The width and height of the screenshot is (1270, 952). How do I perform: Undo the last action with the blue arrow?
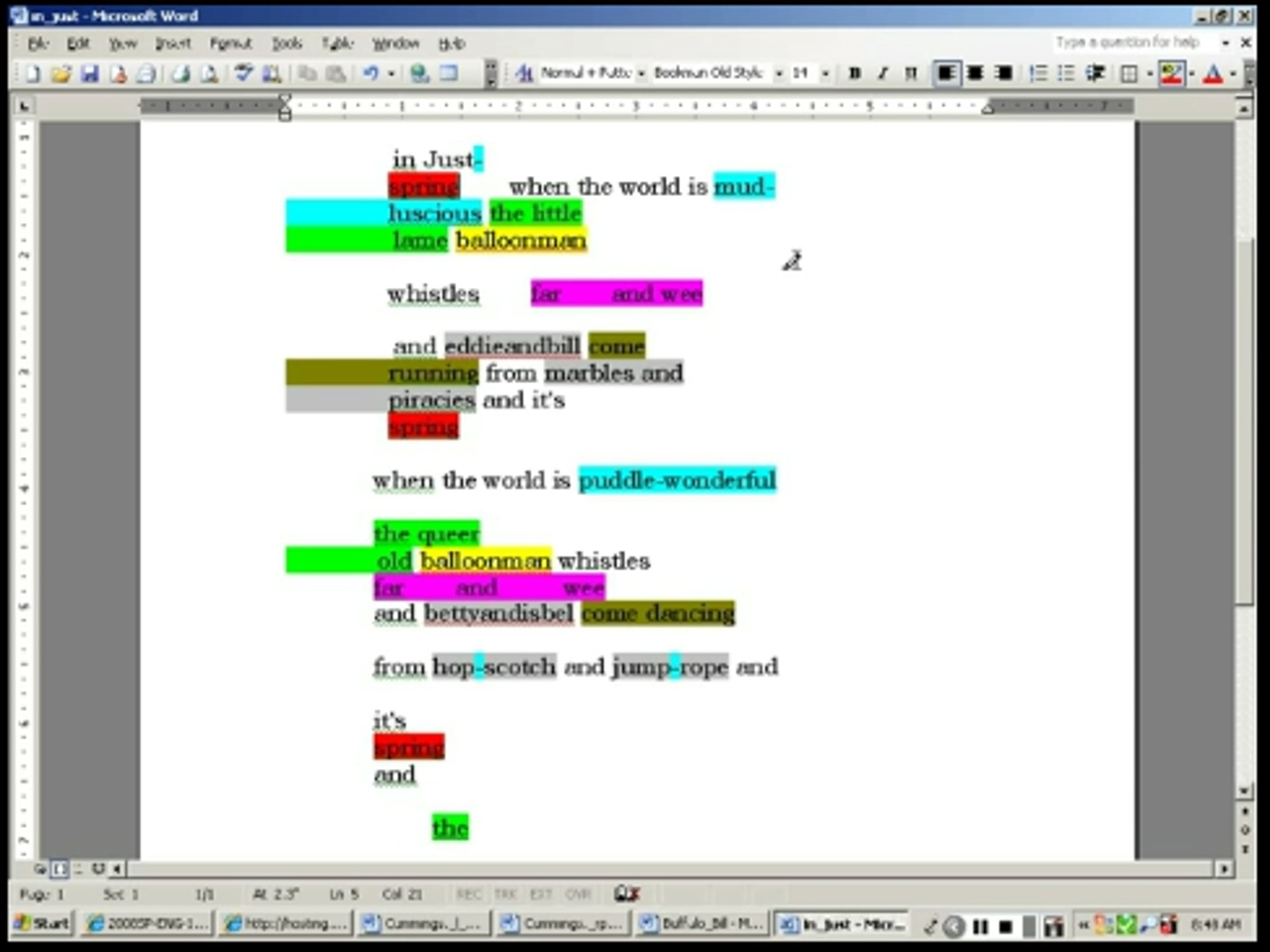click(x=371, y=74)
